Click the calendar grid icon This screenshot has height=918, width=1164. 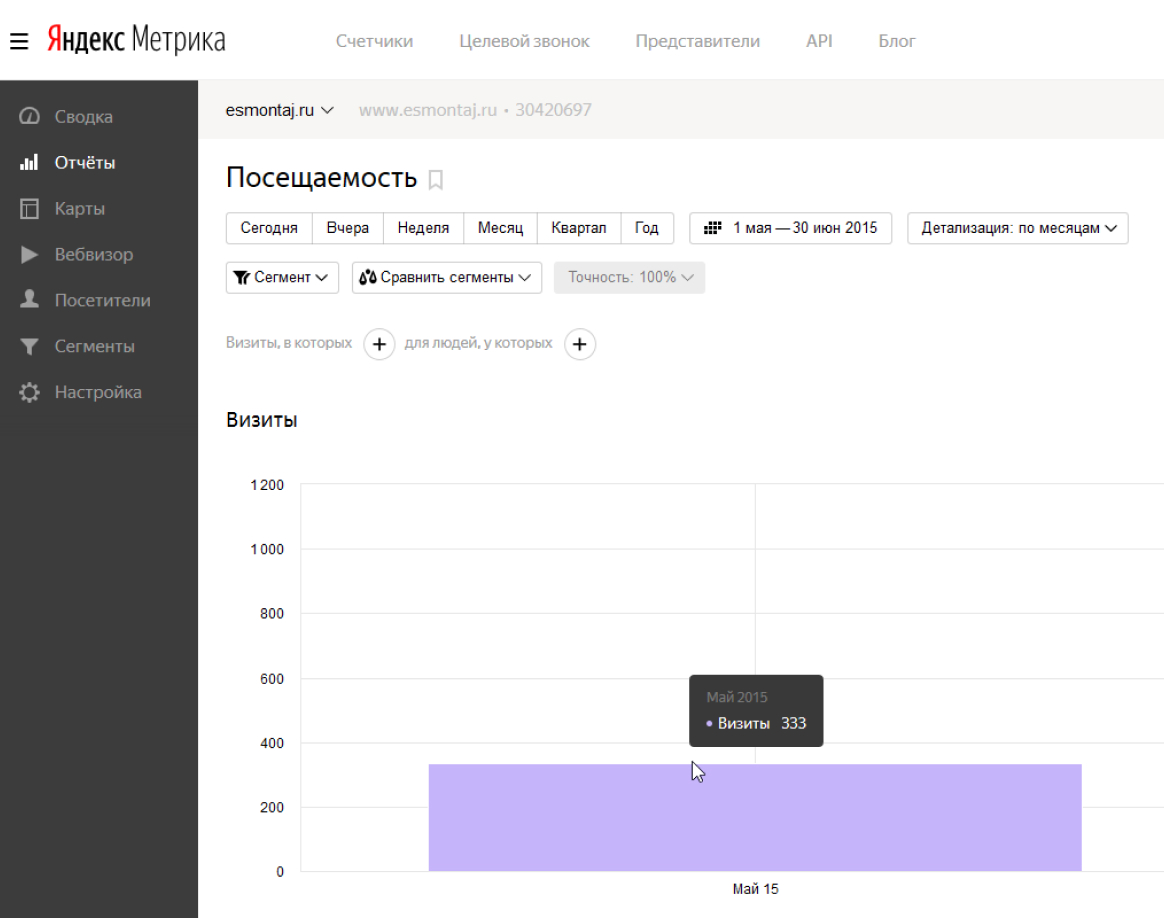[x=713, y=228]
